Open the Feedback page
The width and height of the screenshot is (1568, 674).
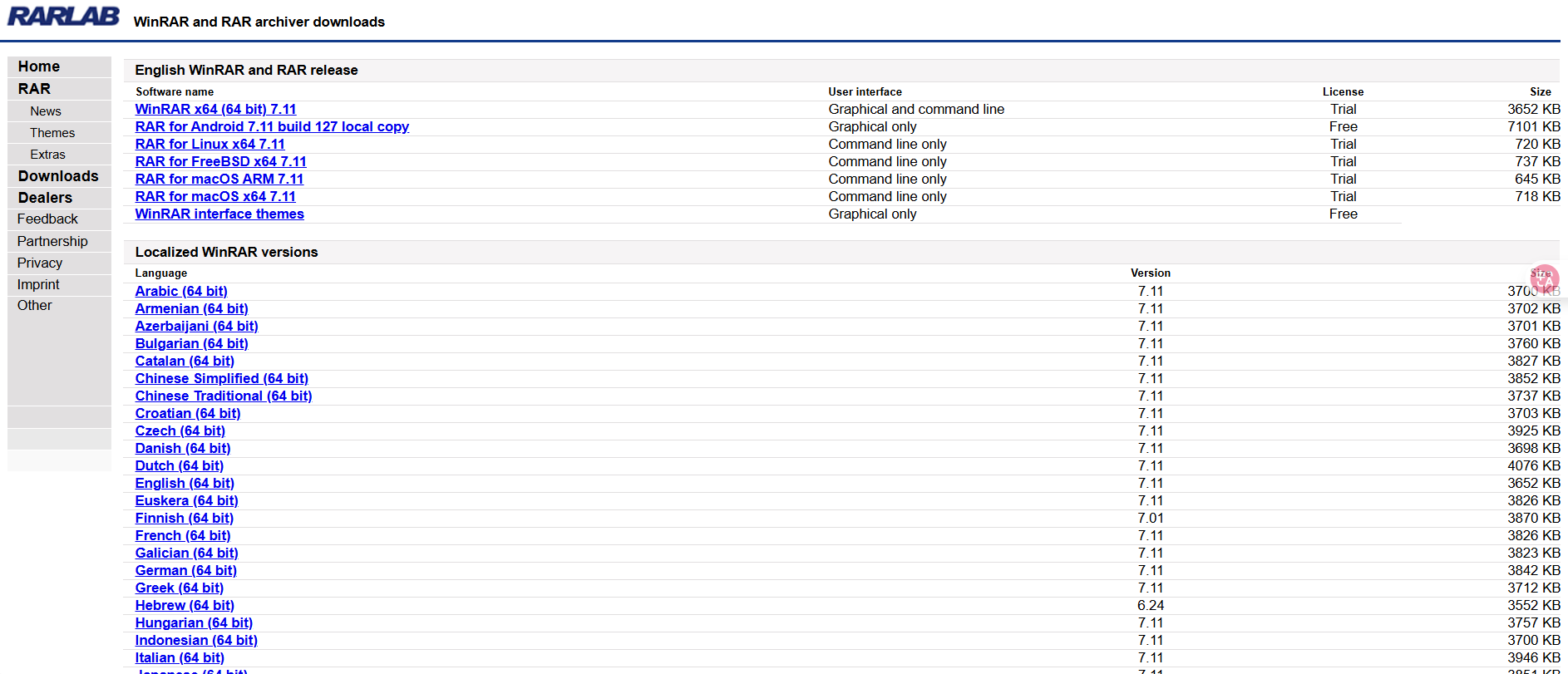coord(47,219)
